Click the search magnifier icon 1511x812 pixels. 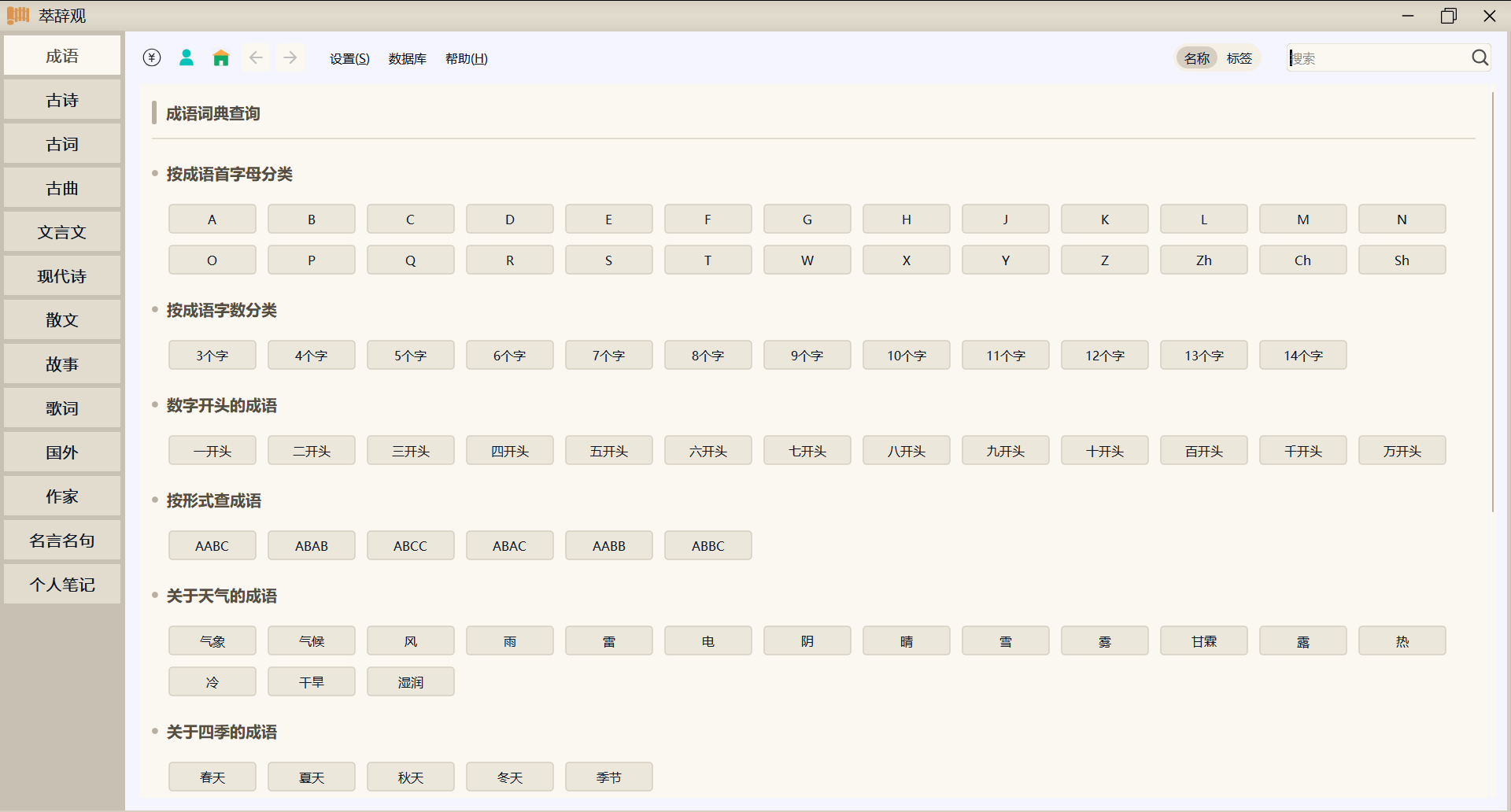tap(1480, 57)
